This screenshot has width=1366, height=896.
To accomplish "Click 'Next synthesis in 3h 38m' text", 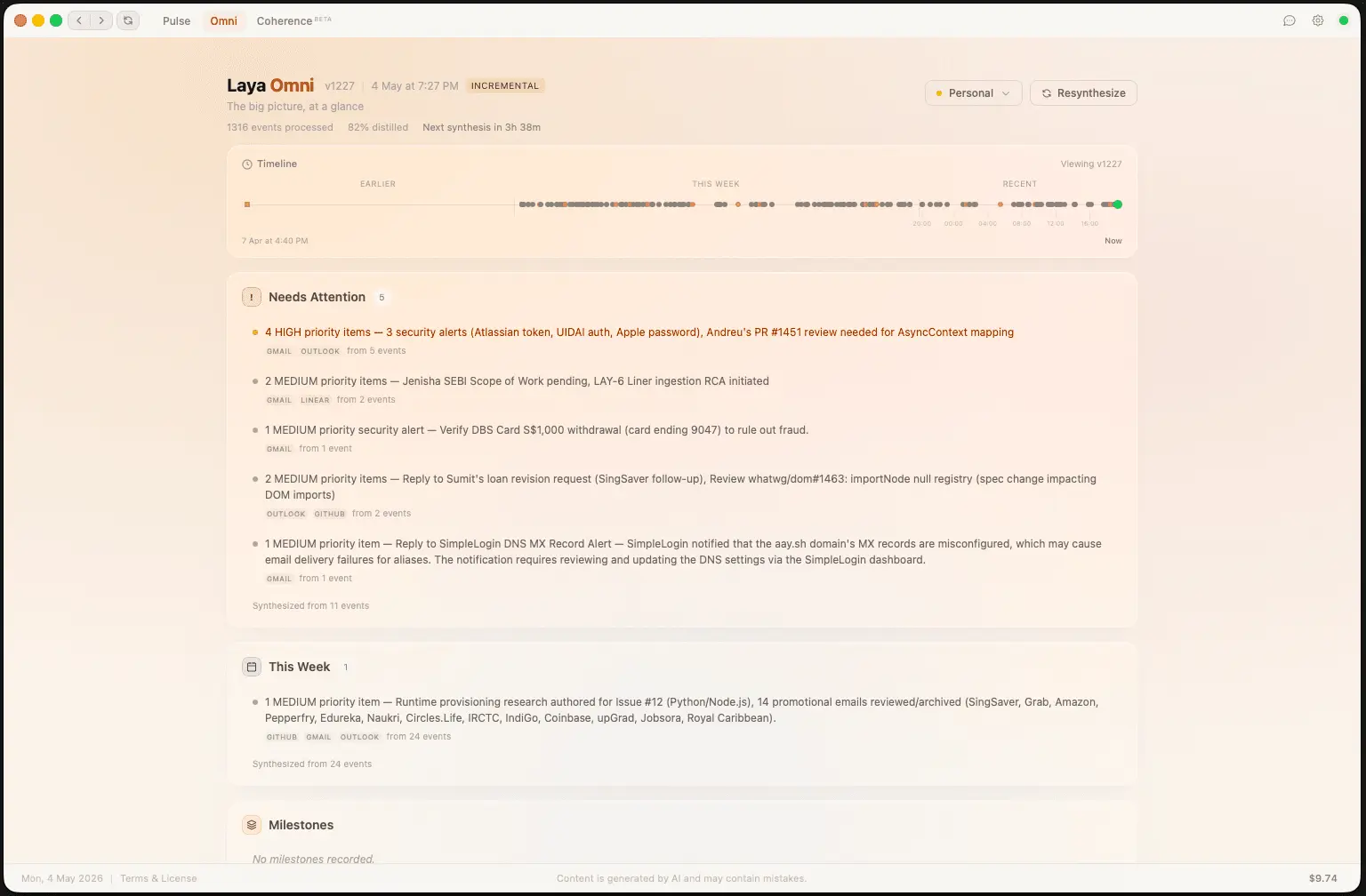I will (x=482, y=127).
